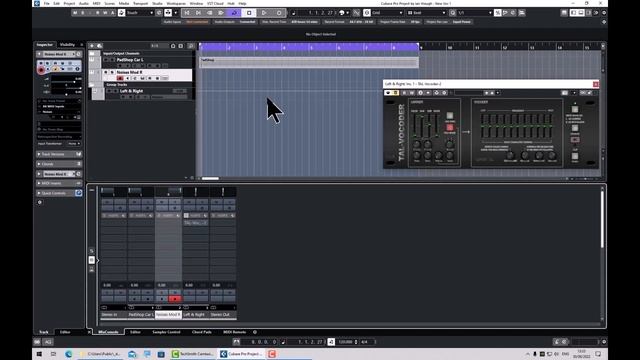The image size is (640, 360).
Task: Start playback with the Play button
Action: [x=264, y=13]
